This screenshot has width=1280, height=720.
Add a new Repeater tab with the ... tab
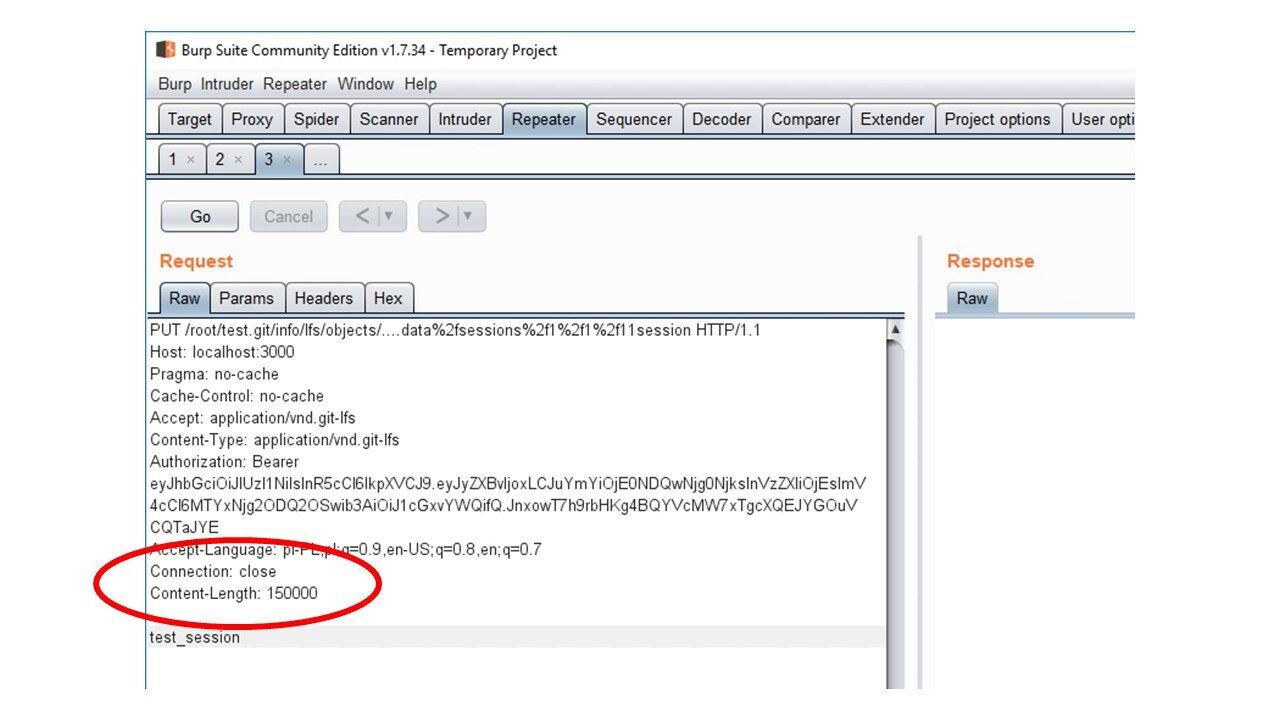click(321, 159)
